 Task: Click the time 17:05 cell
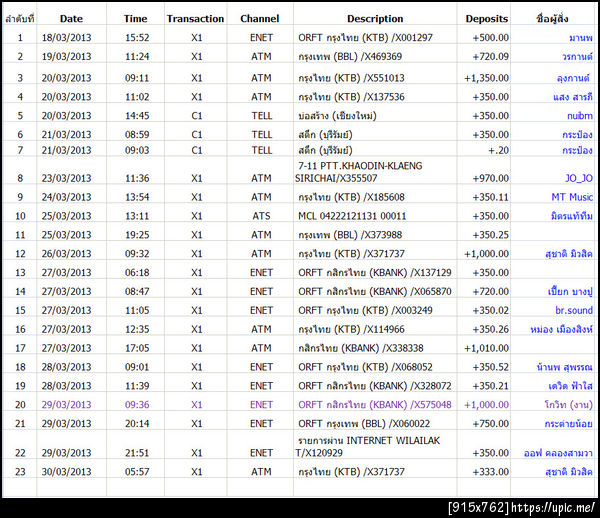[x=137, y=348]
